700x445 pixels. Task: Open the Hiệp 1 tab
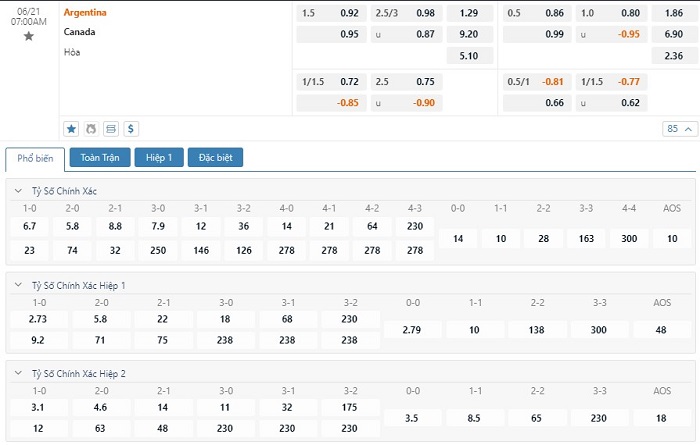pyautogui.click(x=159, y=158)
